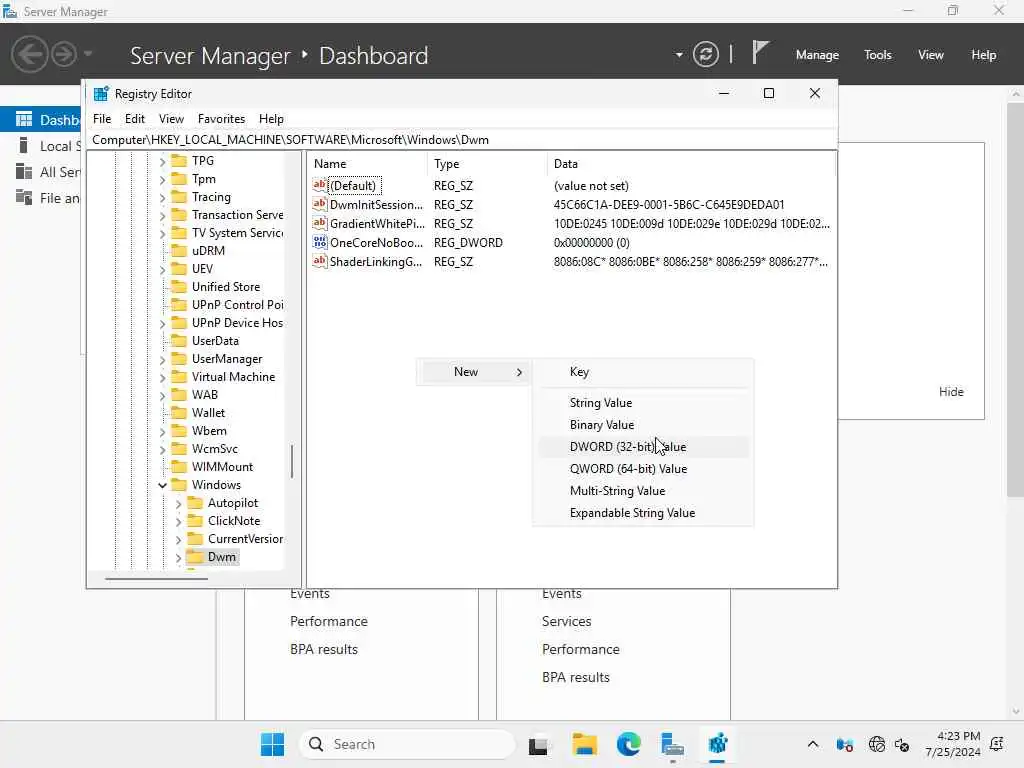Show hidden tray icons chevron

pos(812,744)
